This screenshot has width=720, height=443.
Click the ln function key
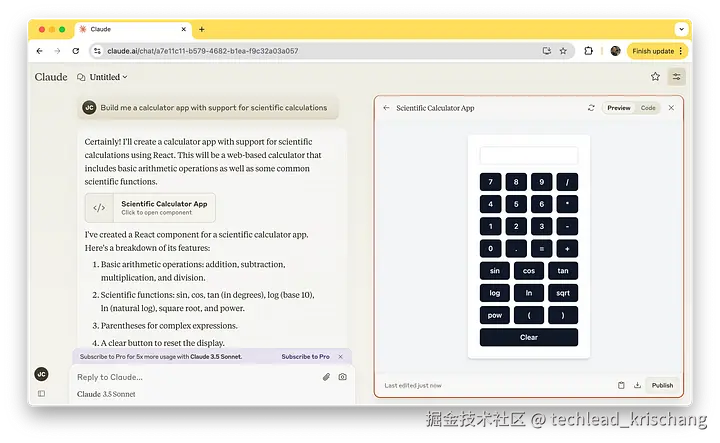[x=529, y=293]
